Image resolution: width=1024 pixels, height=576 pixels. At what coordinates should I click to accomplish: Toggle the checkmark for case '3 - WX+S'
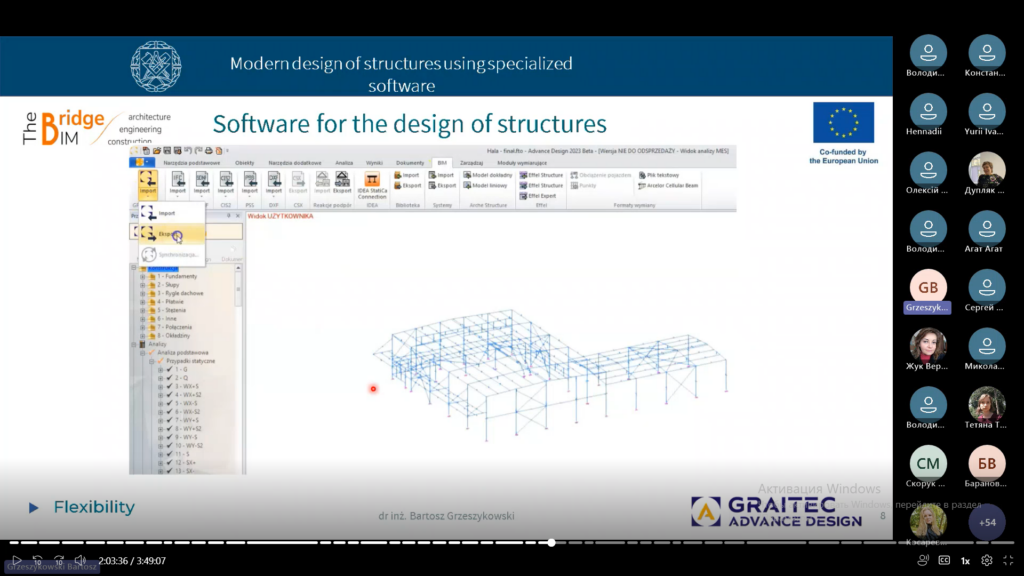point(170,386)
